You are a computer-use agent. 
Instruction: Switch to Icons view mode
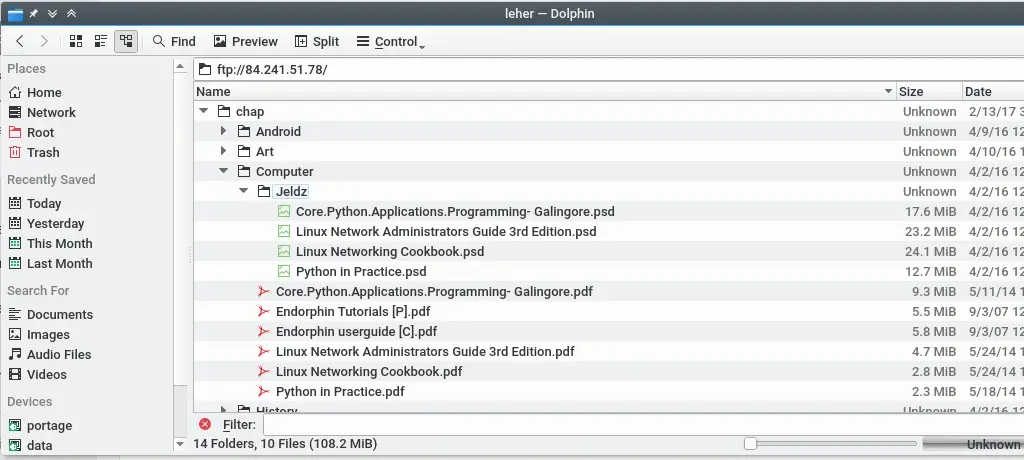click(x=76, y=41)
